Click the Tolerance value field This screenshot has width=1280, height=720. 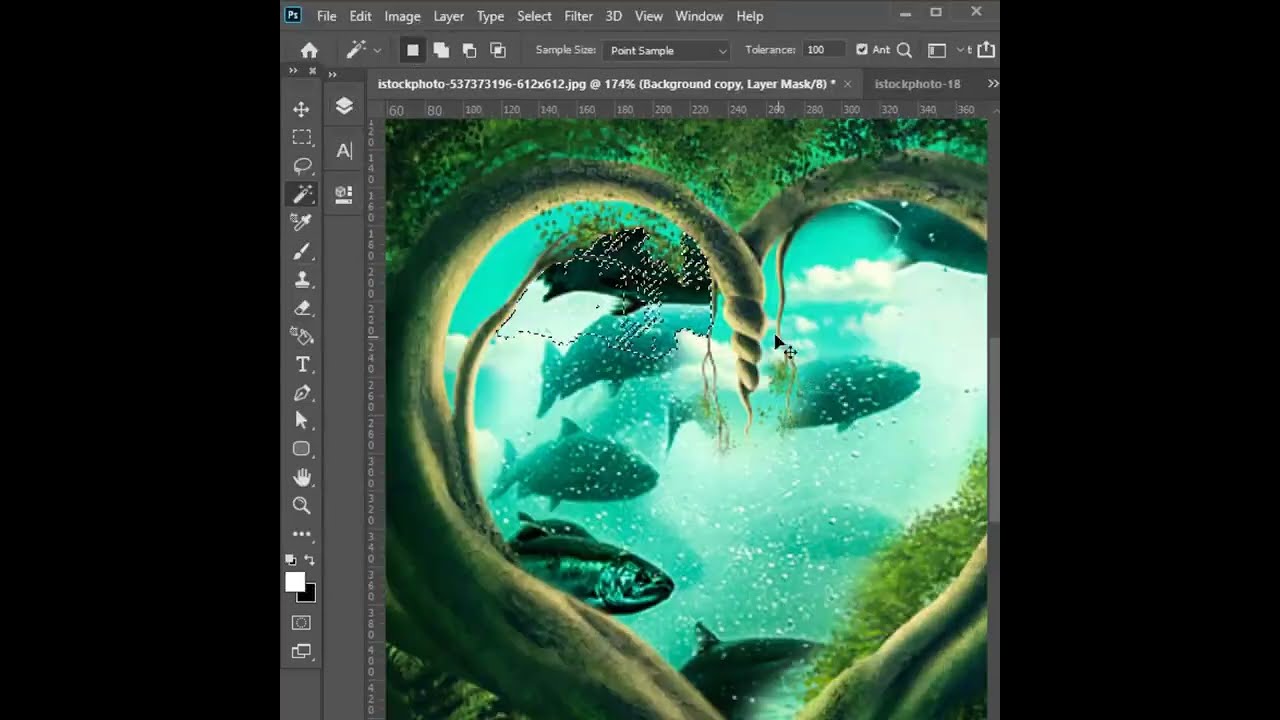[823, 50]
